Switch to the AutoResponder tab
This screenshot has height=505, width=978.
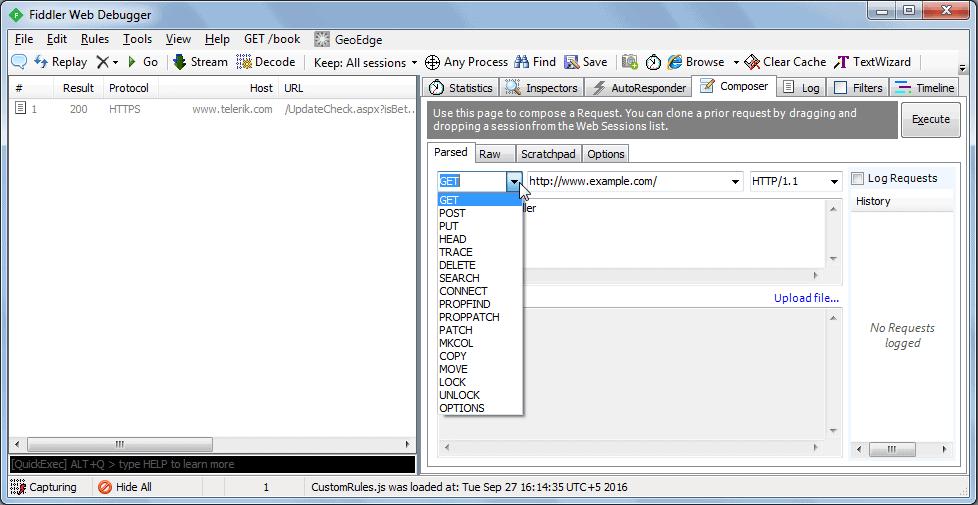639,88
